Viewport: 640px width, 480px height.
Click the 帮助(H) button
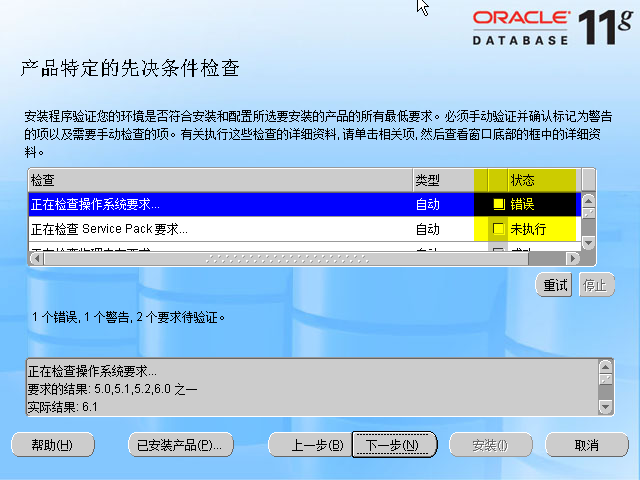(53, 444)
